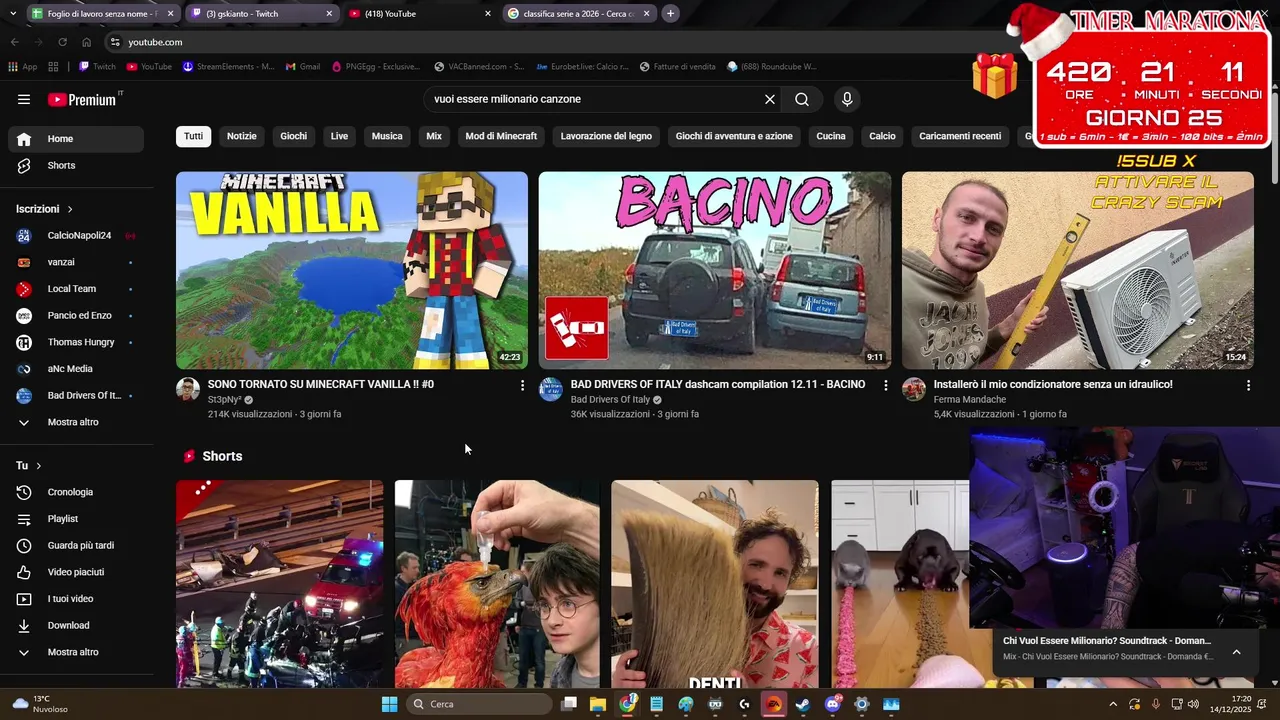Go back with the browser back arrow
This screenshot has height=720, width=1280.
pyautogui.click(x=14, y=42)
